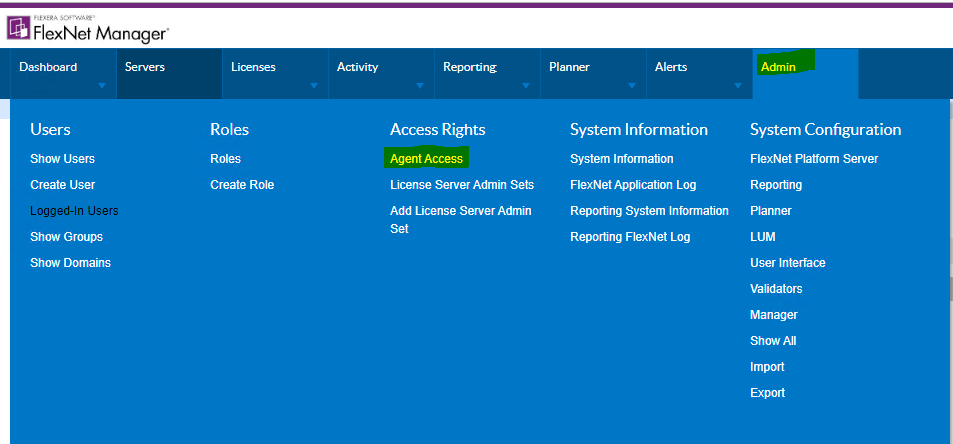Open the Admin menu tab

coord(805,73)
